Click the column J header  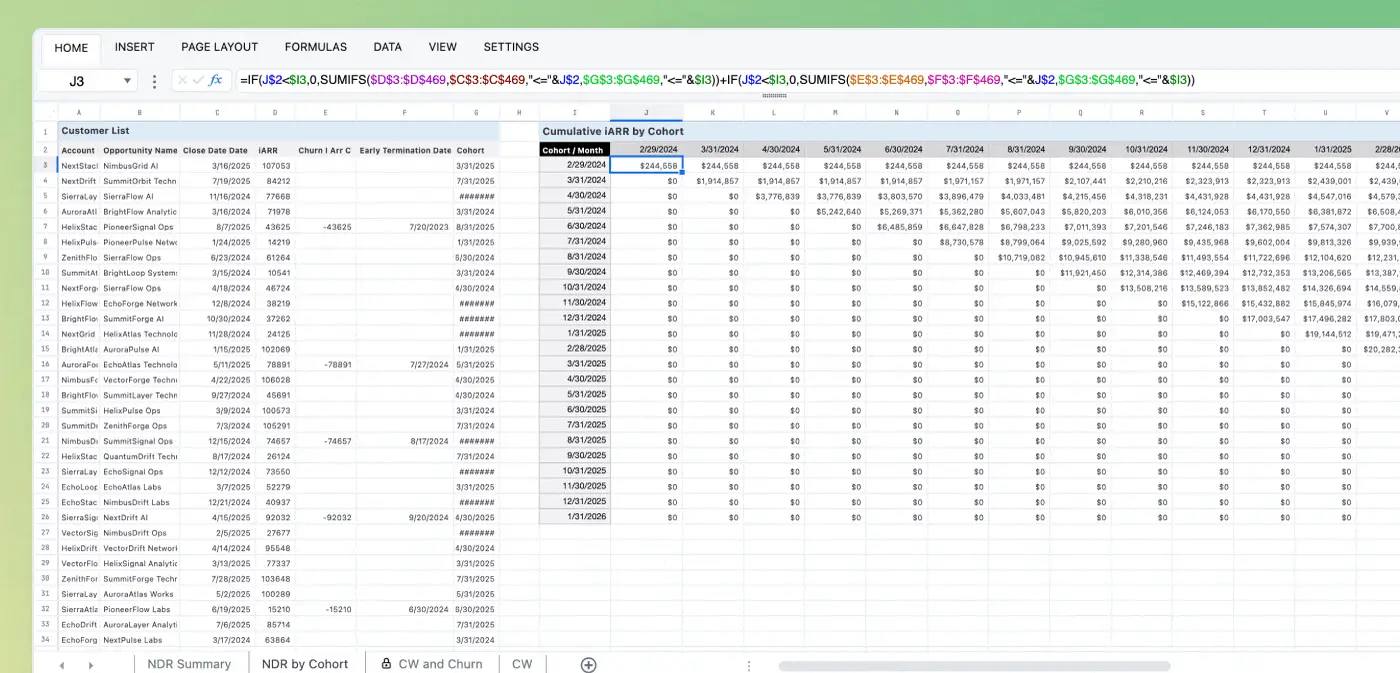coord(646,112)
